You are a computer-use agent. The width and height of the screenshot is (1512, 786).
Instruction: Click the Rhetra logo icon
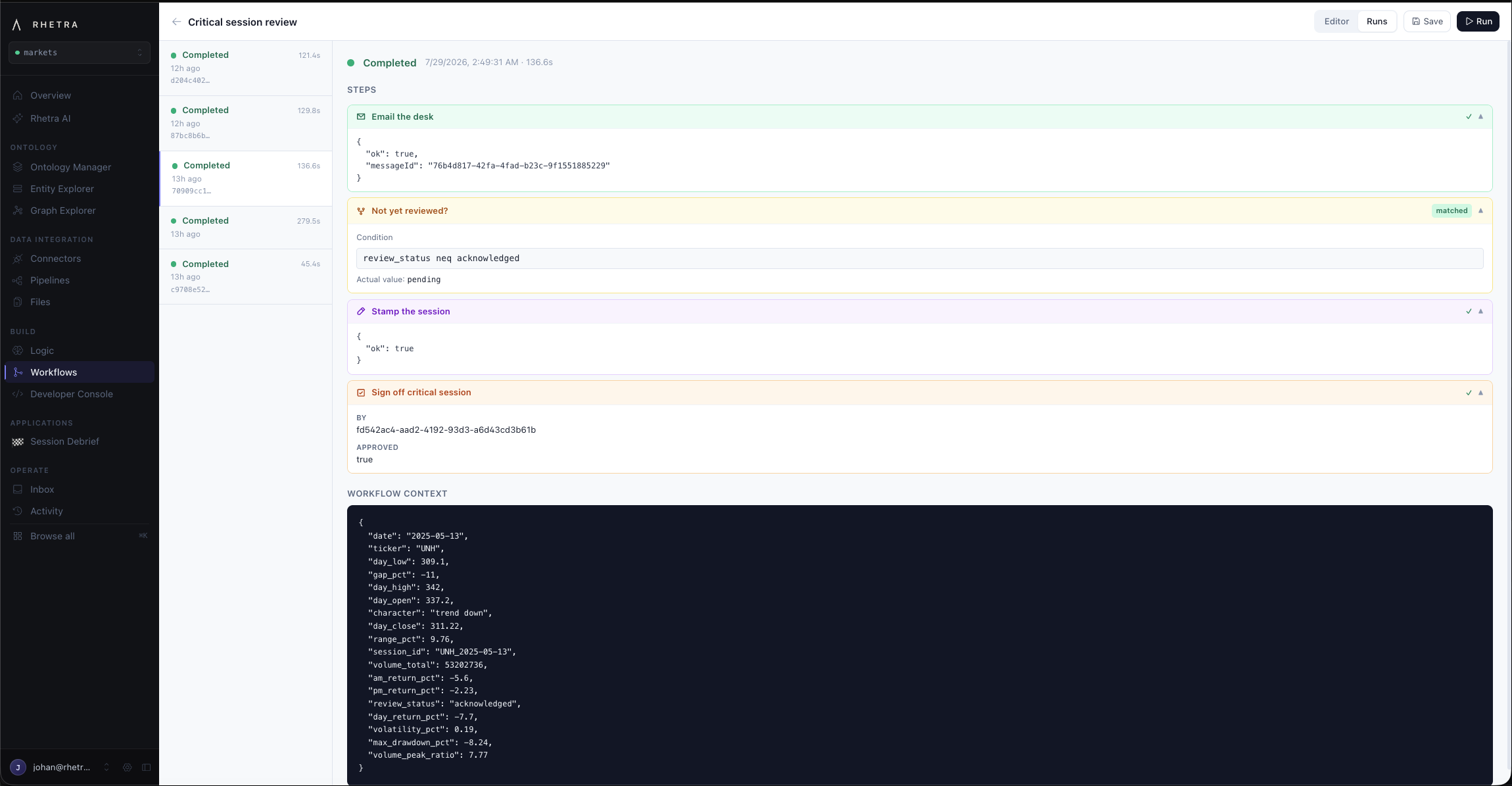coord(17,25)
